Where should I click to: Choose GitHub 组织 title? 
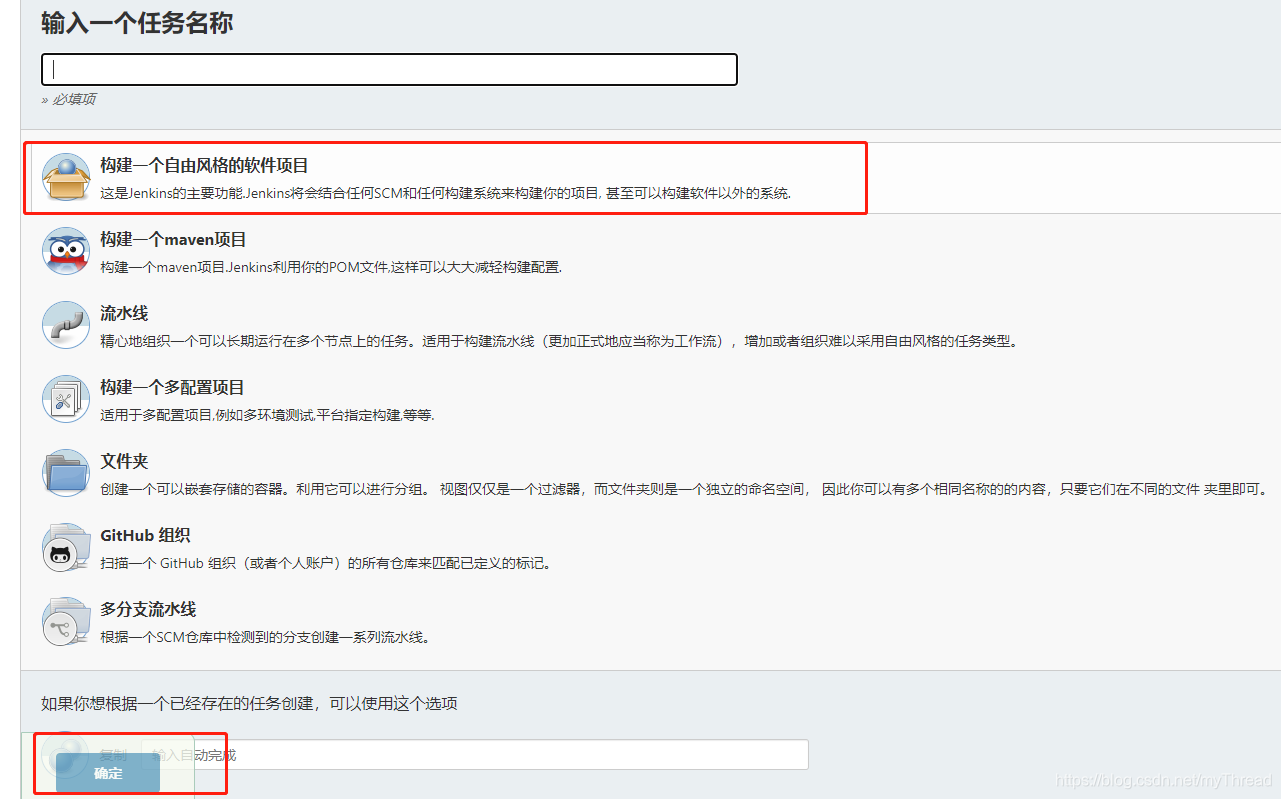coord(145,536)
